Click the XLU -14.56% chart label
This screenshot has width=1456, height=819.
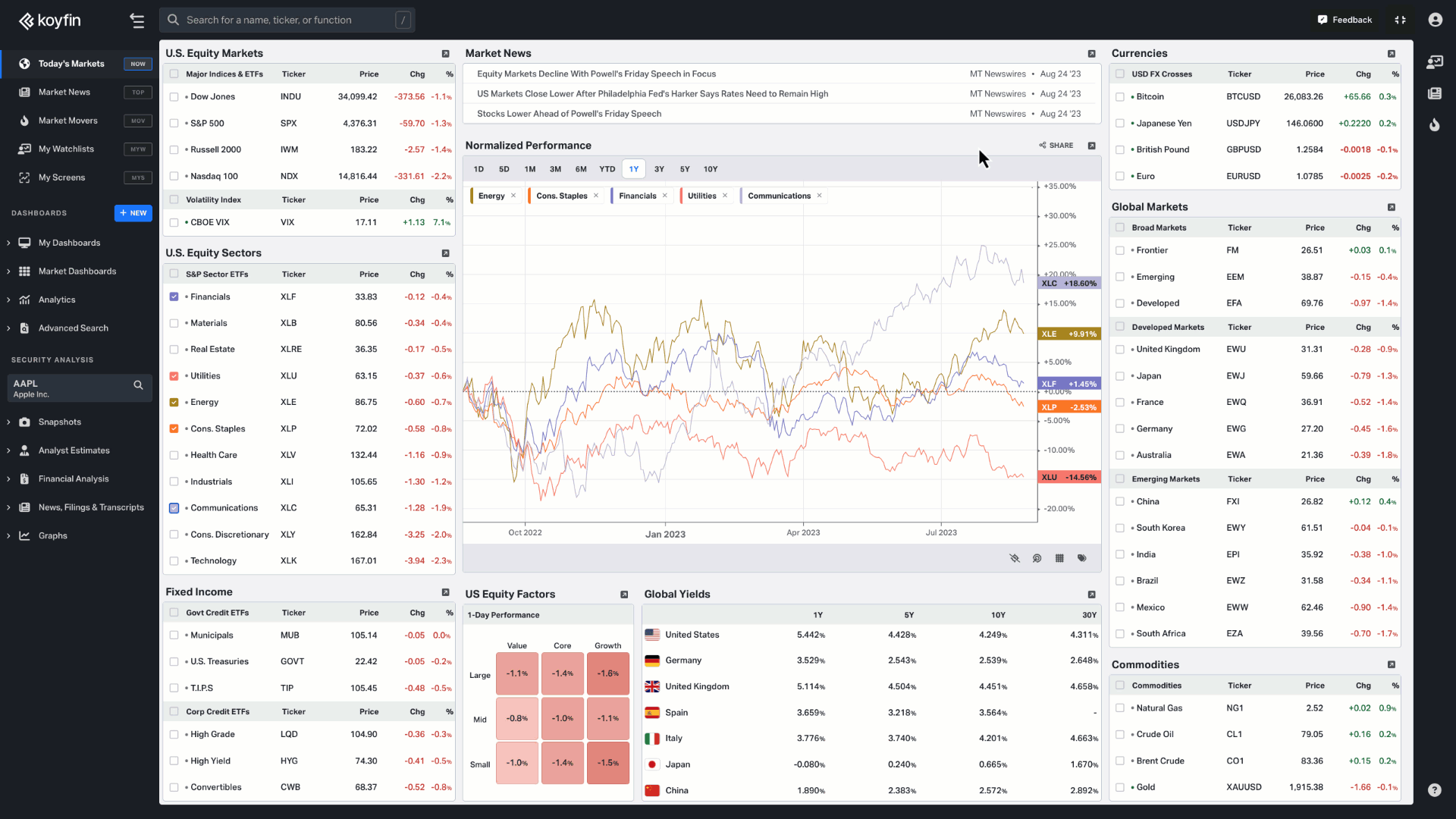click(x=1069, y=478)
